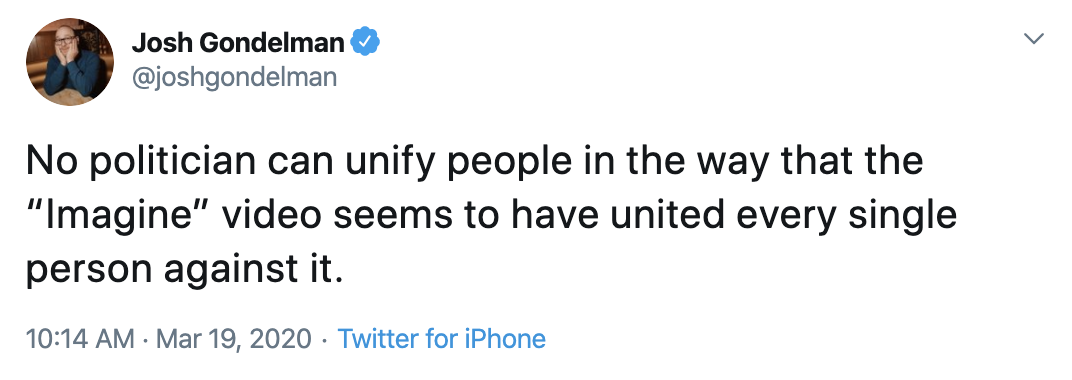Visit the @joshgondelman handle link

coord(234,77)
